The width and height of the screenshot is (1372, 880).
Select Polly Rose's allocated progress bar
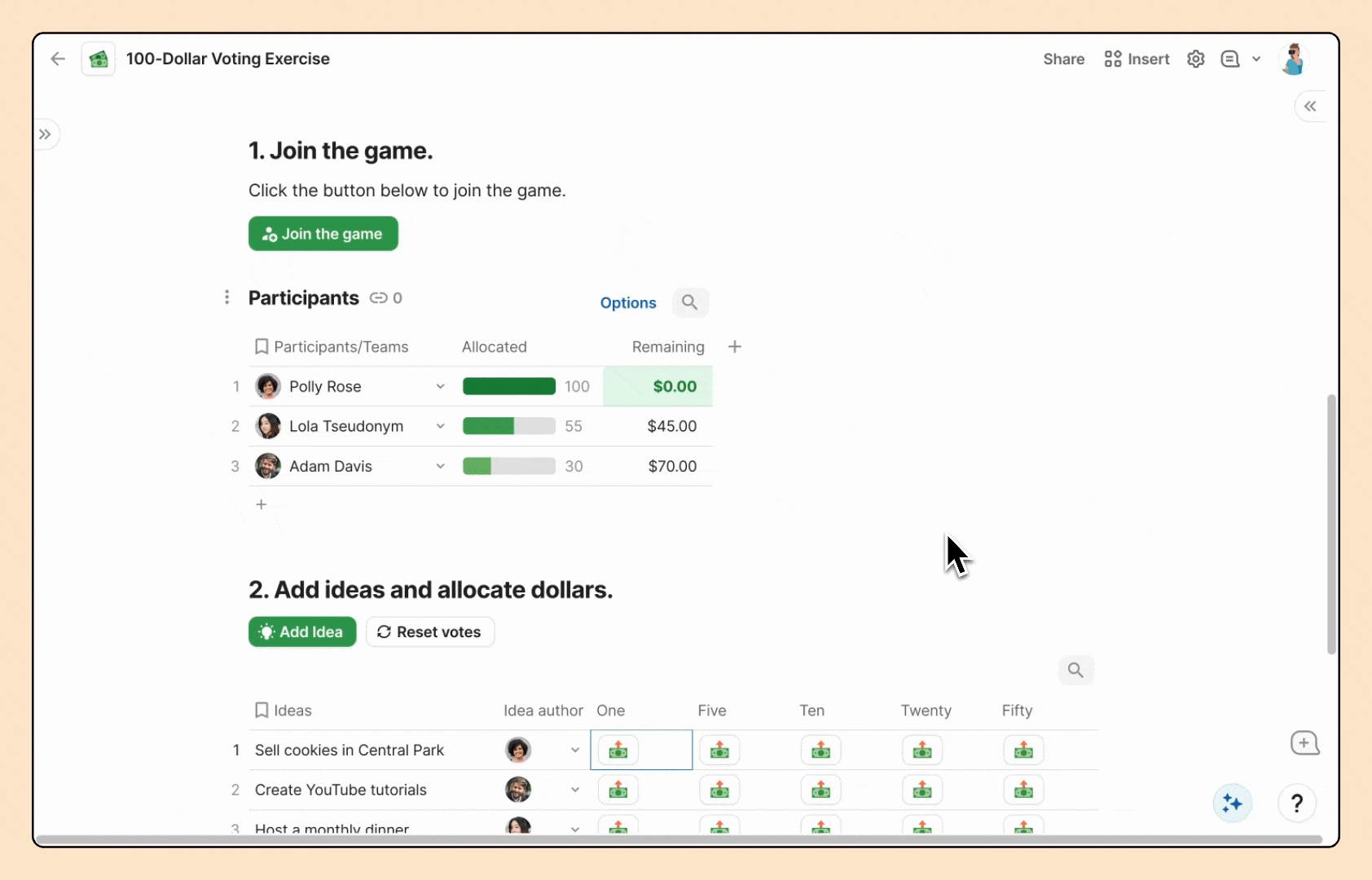509,386
